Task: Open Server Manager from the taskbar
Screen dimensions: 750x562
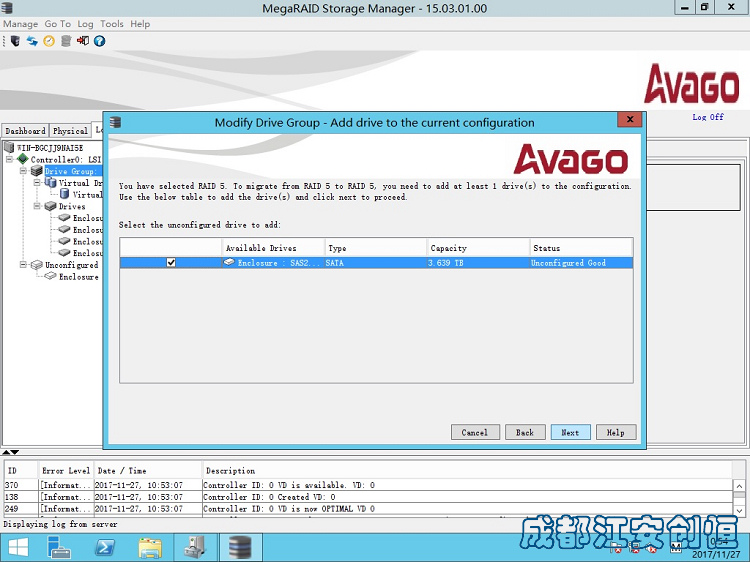Action: pyautogui.click(x=59, y=548)
